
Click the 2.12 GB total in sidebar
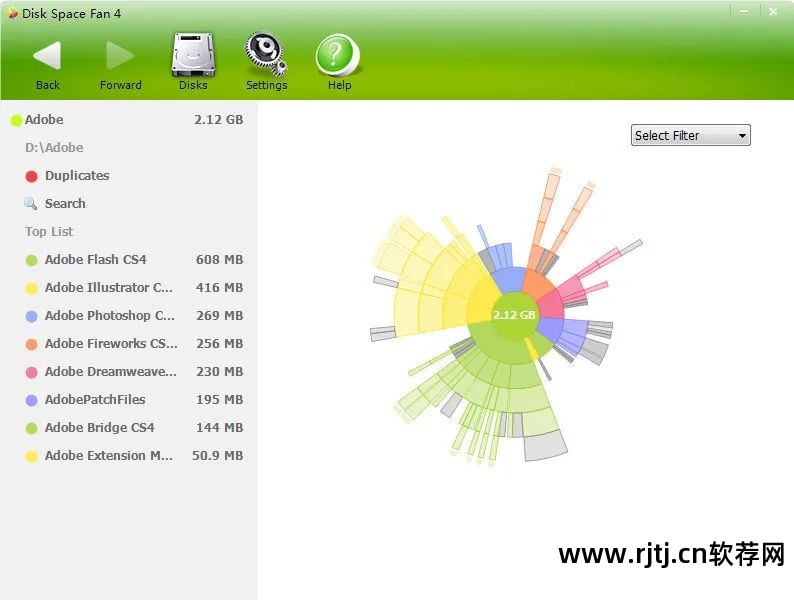coord(218,119)
